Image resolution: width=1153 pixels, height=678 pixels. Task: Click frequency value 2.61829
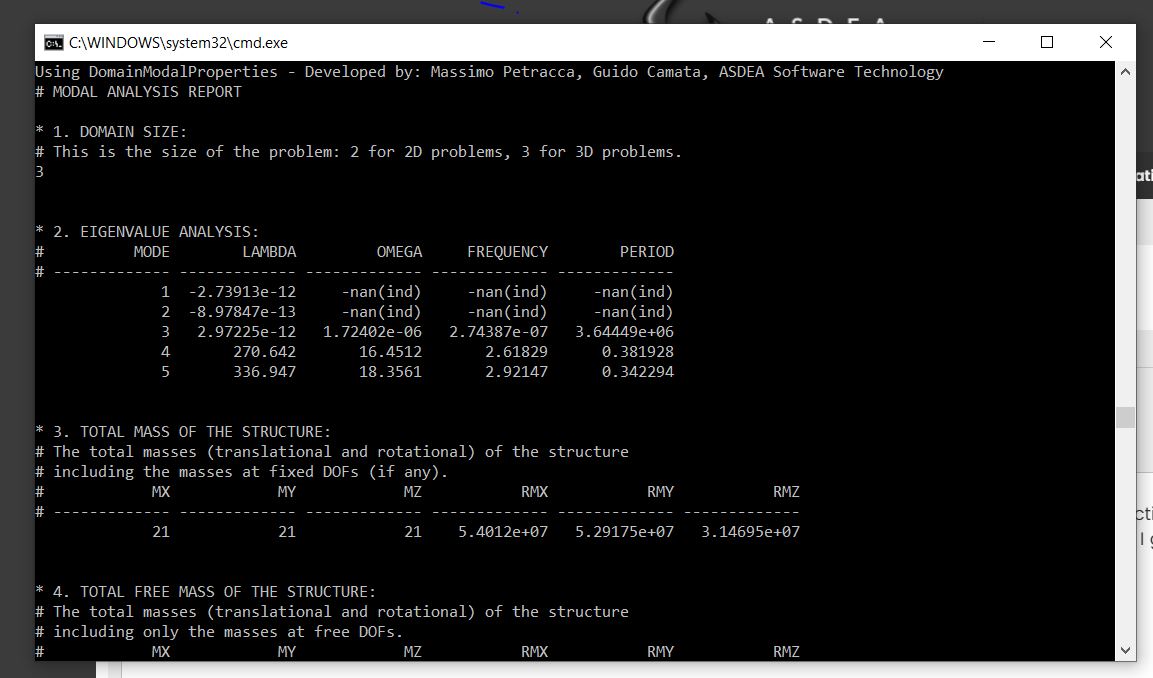tap(516, 352)
